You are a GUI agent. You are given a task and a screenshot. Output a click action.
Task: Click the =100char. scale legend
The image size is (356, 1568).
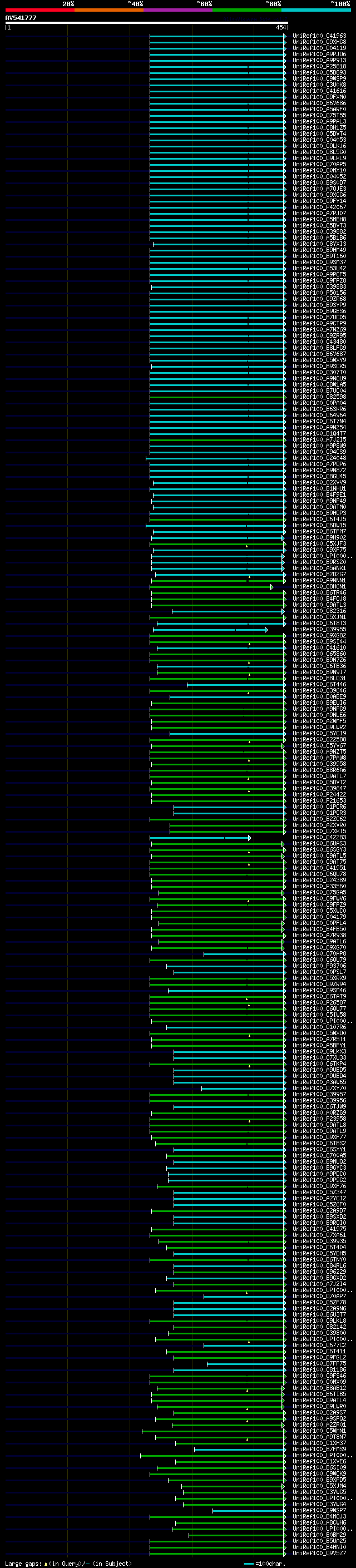click(x=264, y=1564)
